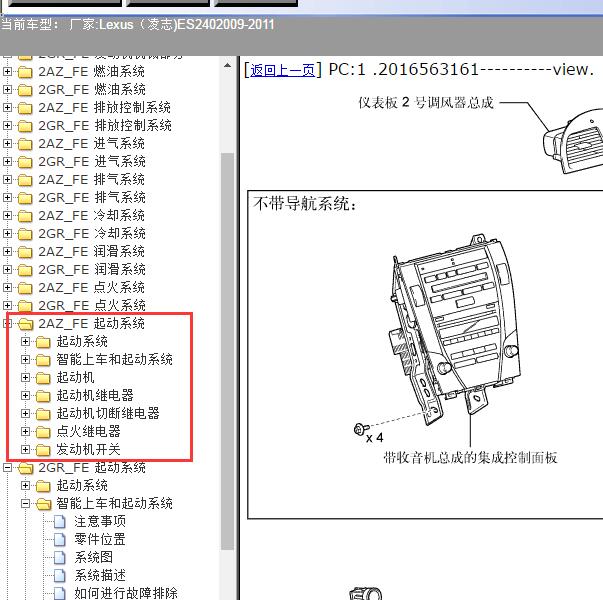Viewport: 603px width, 600px height.
Task: Click folder icon of 起动机切断继电器
Action: click(x=43, y=414)
